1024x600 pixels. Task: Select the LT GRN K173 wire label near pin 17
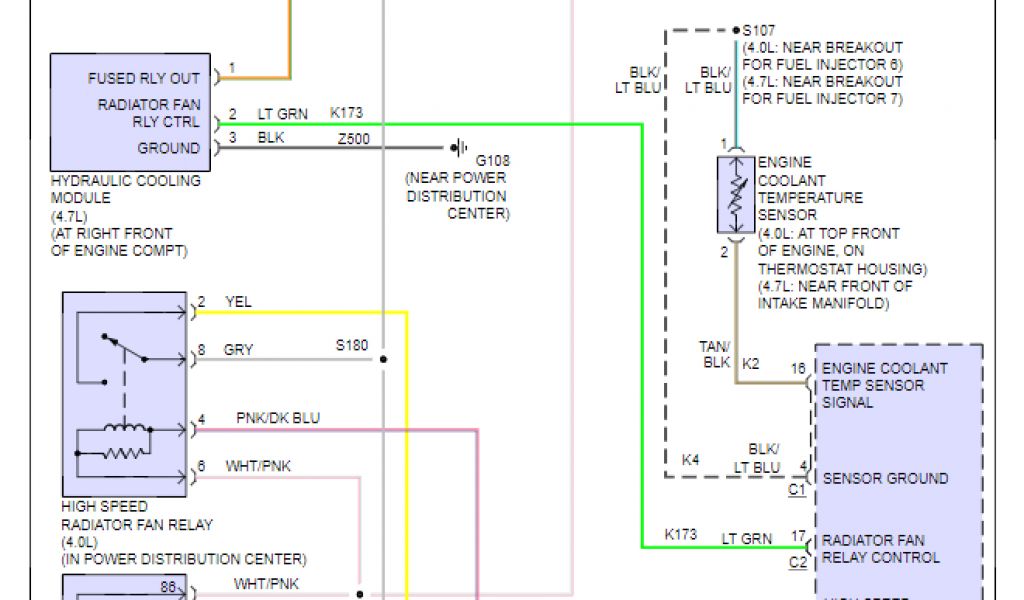click(x=747, y=538)
